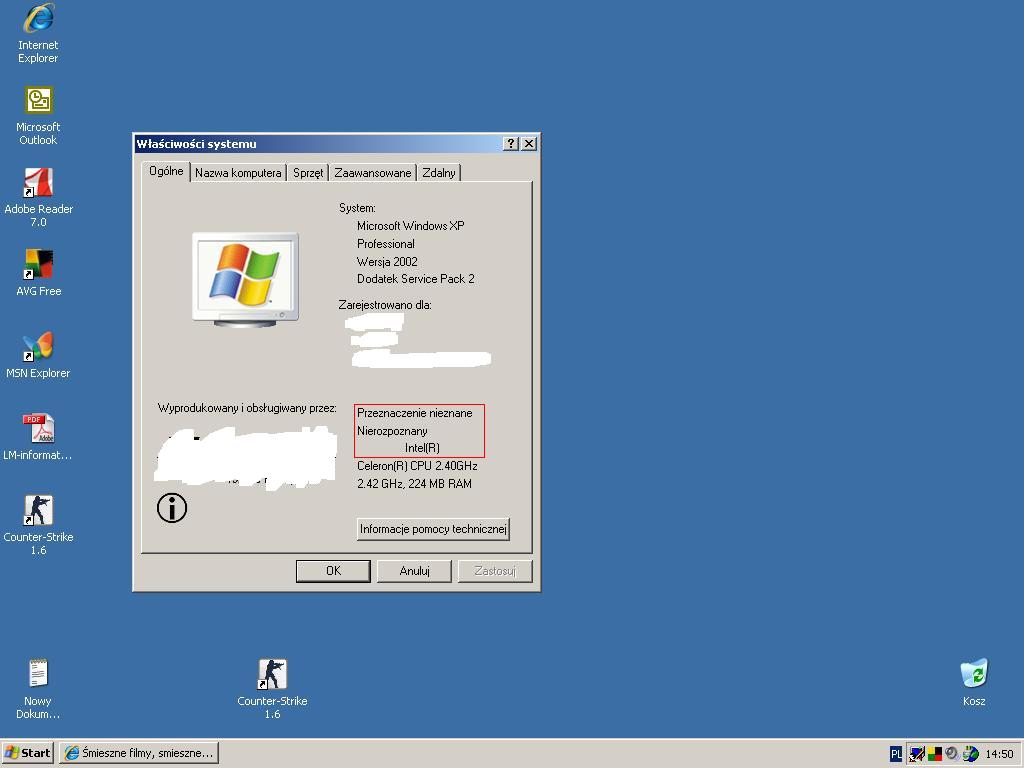Activate Śmieszne filmy taskbar window button
The image size is (1024, 768).
click(139, 753)
